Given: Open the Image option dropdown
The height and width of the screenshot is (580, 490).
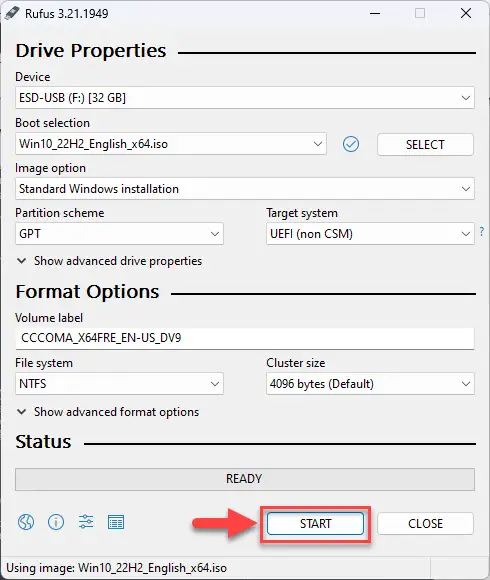Looking at the screenshot, I should click(x=245, y=189).
